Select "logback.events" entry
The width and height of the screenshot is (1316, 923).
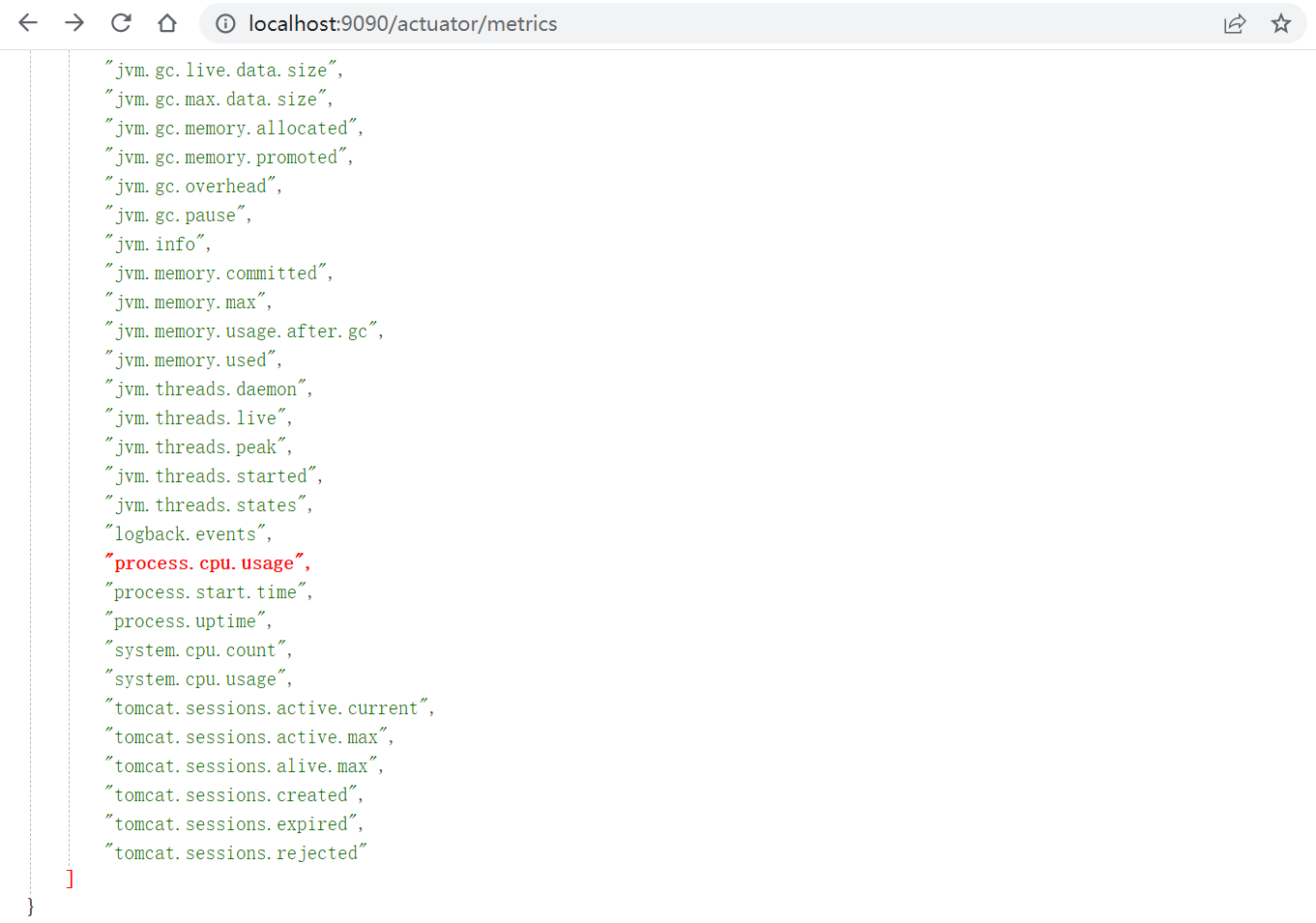185,534
